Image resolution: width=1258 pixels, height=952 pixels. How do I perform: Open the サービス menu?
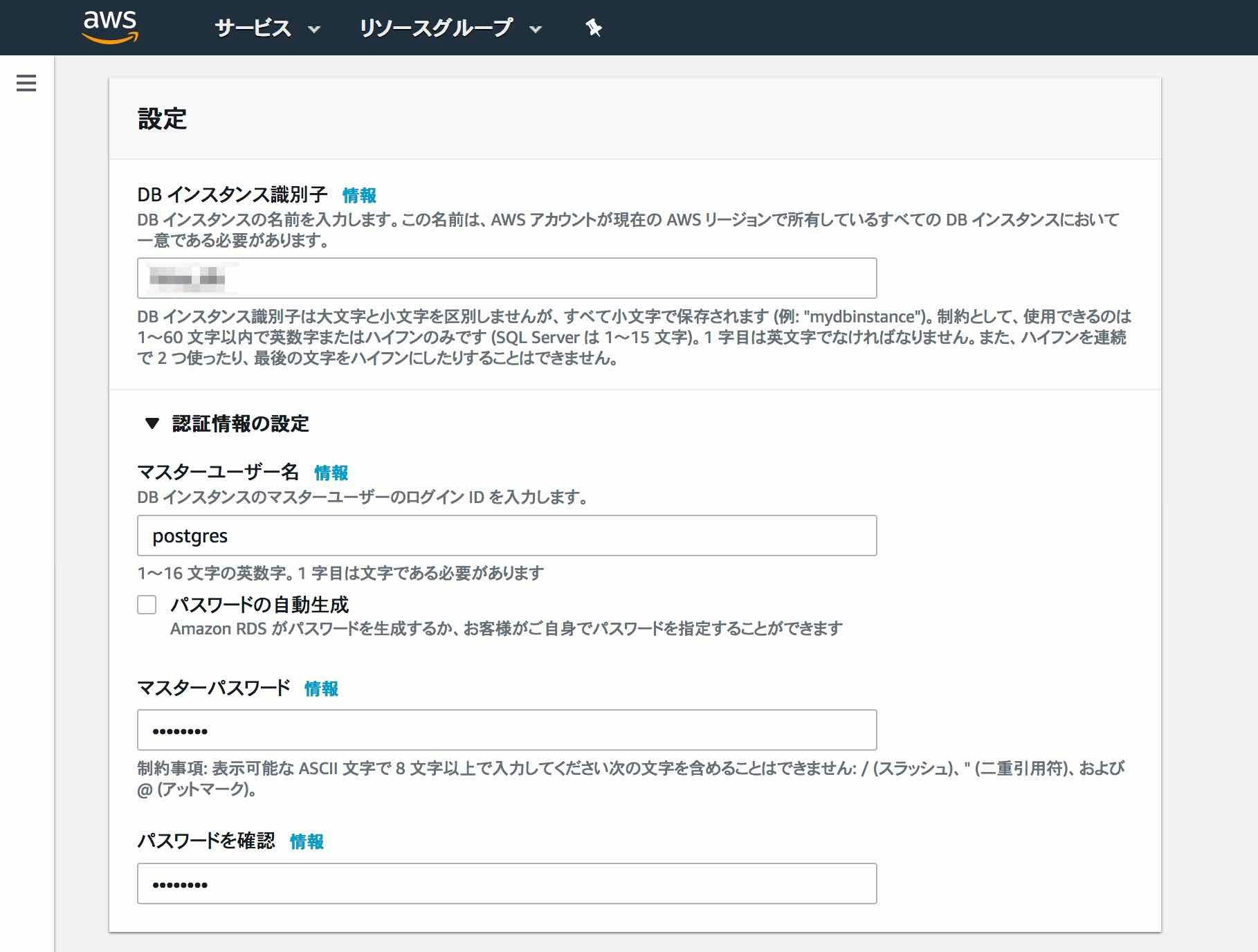[x=267, y=28]
